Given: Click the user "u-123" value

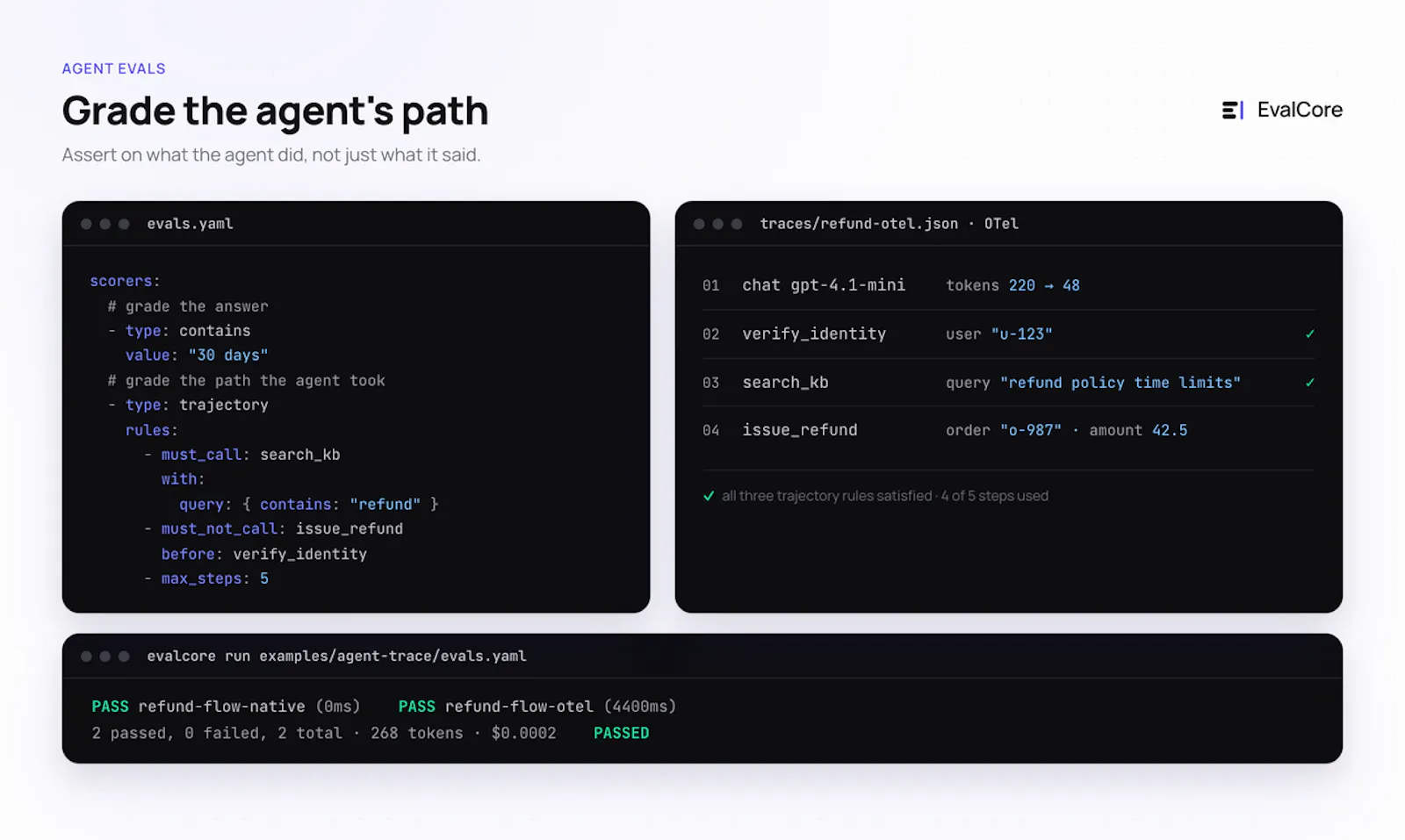Looking at the screenshot, I should point(999,334).
